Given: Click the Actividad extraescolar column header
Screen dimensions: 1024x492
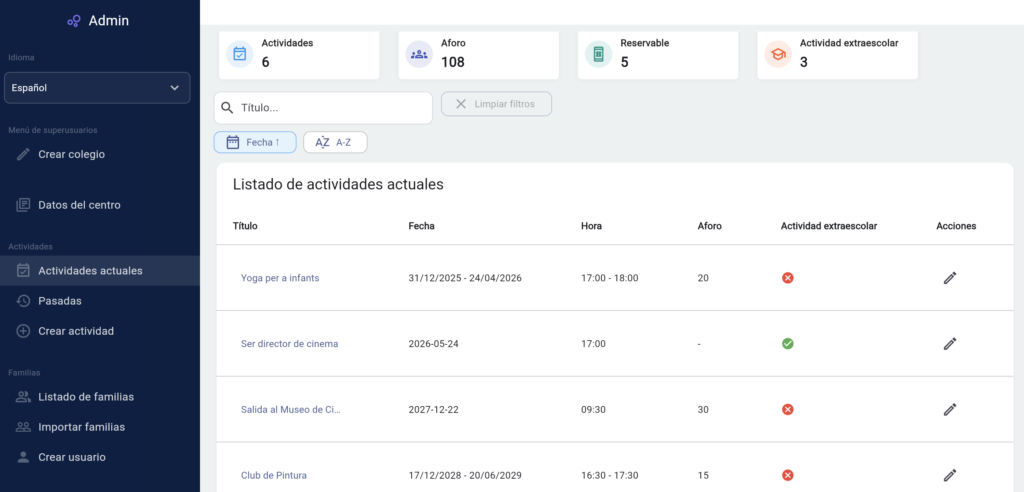Looking at the screenshot, I should [829, 226].
